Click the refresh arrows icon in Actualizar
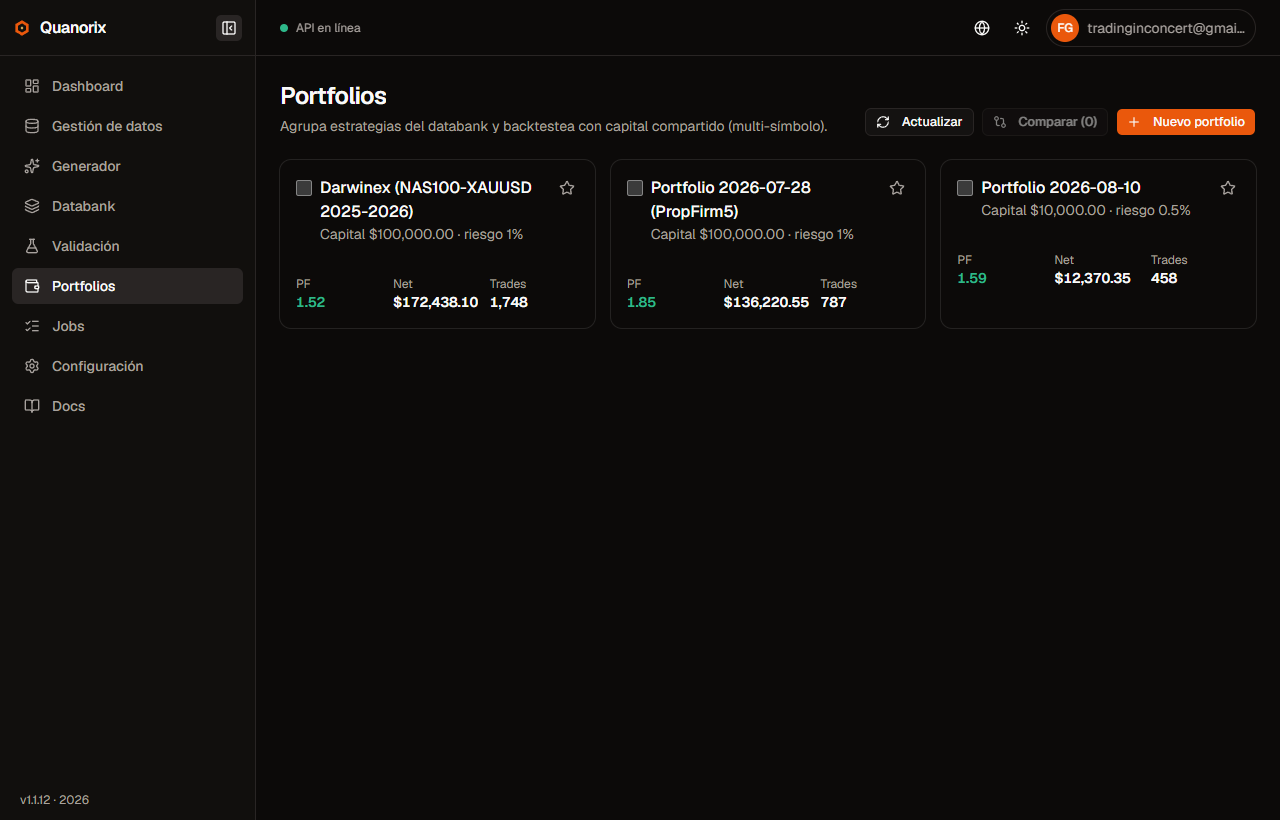This screenshot has height=820, width=1280. click(x=883, y=122)
